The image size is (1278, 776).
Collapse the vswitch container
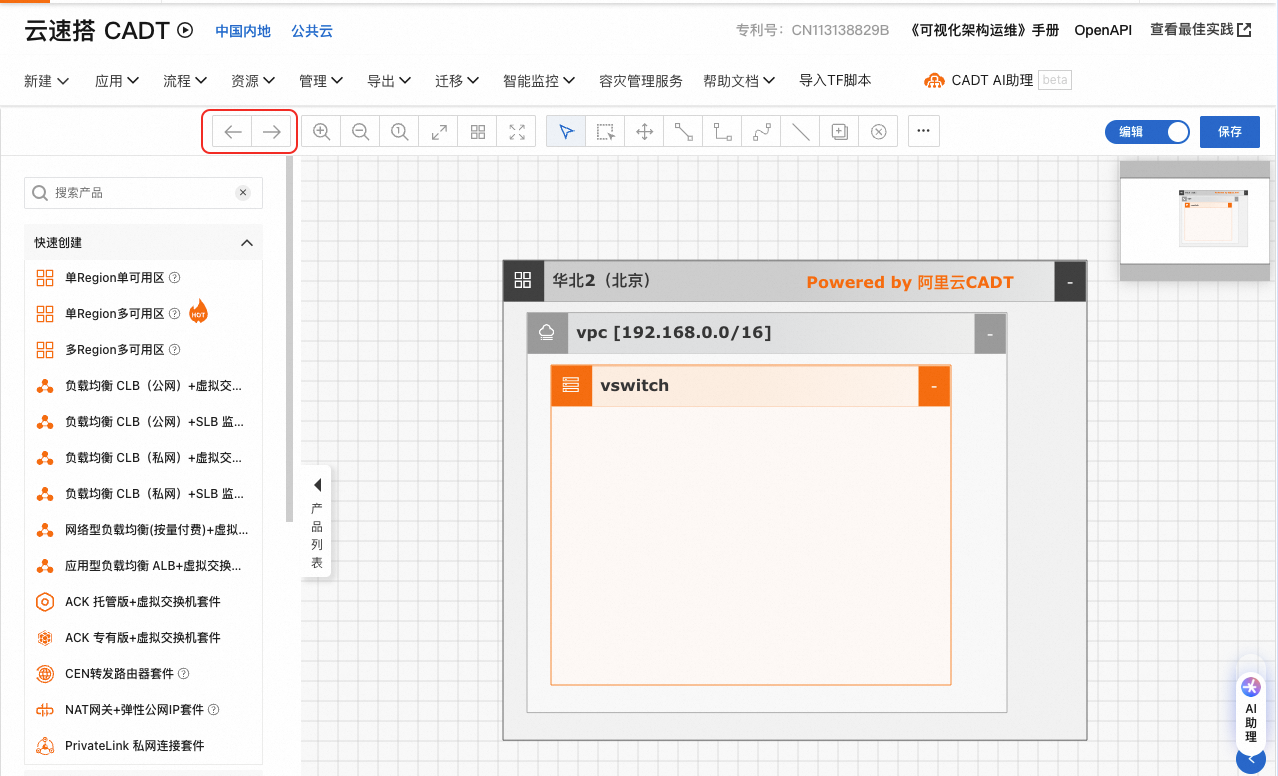pos(934,386)
